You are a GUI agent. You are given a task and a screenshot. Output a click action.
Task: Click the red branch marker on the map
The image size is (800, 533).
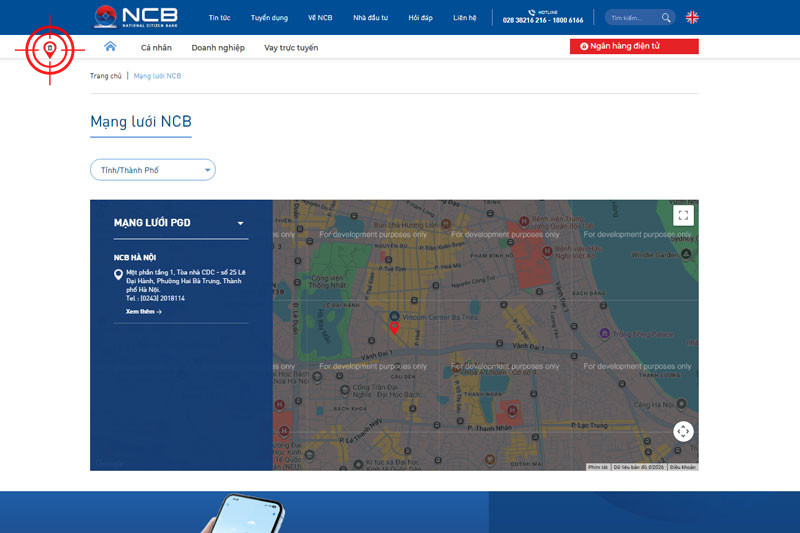394,327
